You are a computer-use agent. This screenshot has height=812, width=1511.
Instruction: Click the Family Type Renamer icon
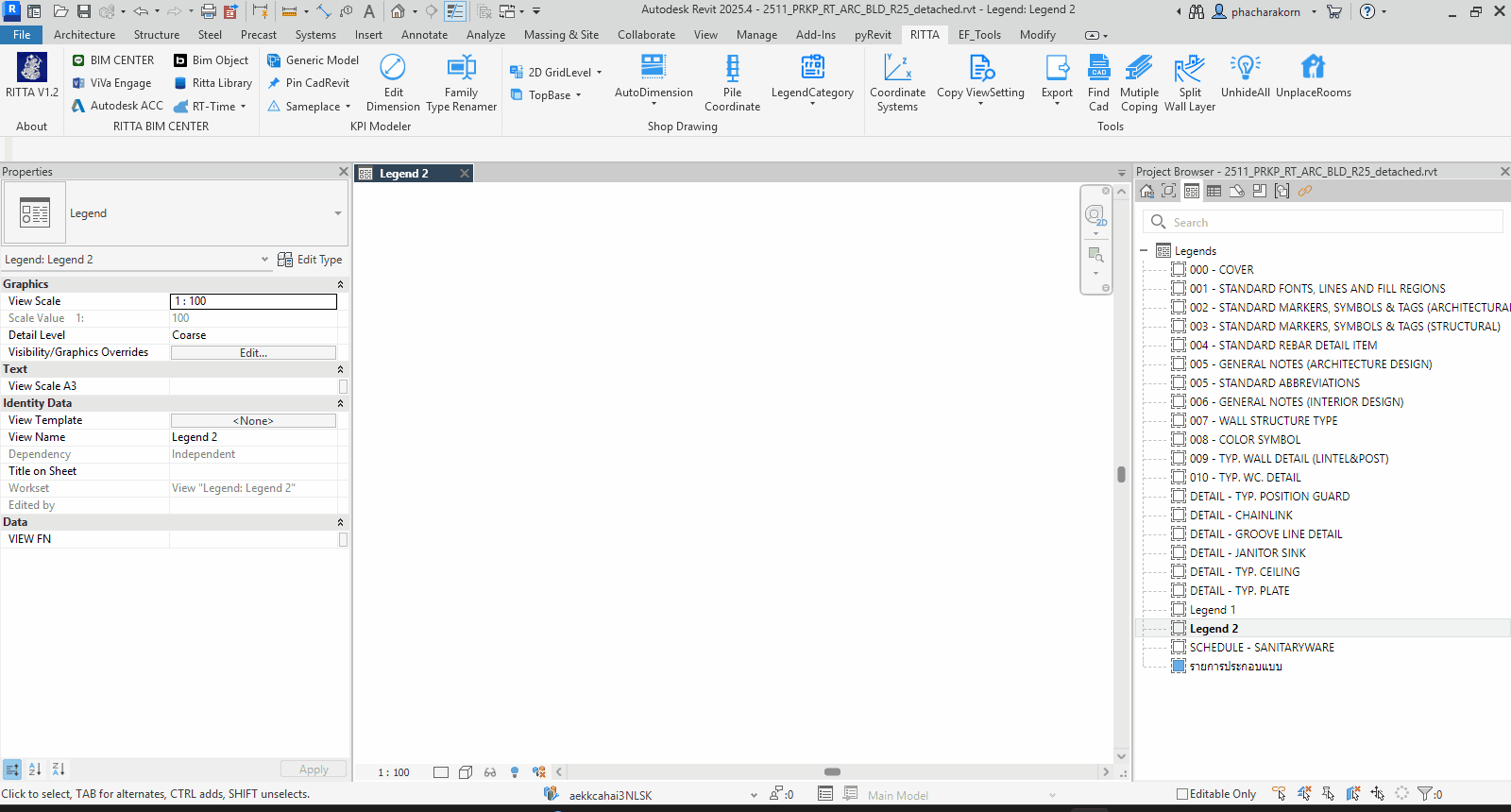coord(461,67)
